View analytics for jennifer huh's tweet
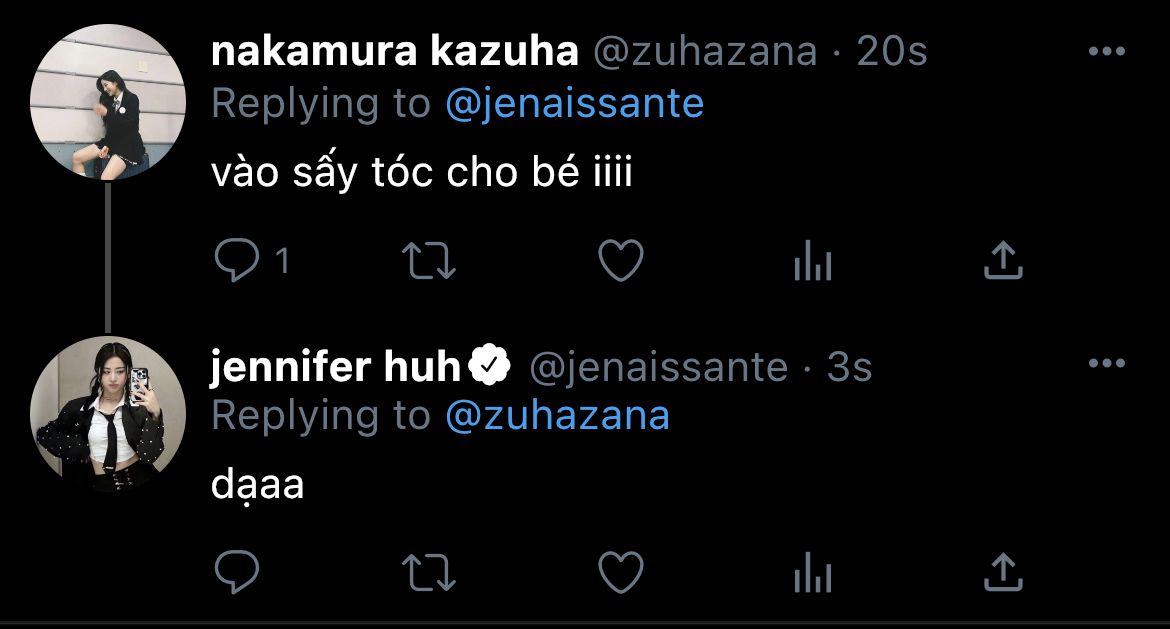 point(812,574)
